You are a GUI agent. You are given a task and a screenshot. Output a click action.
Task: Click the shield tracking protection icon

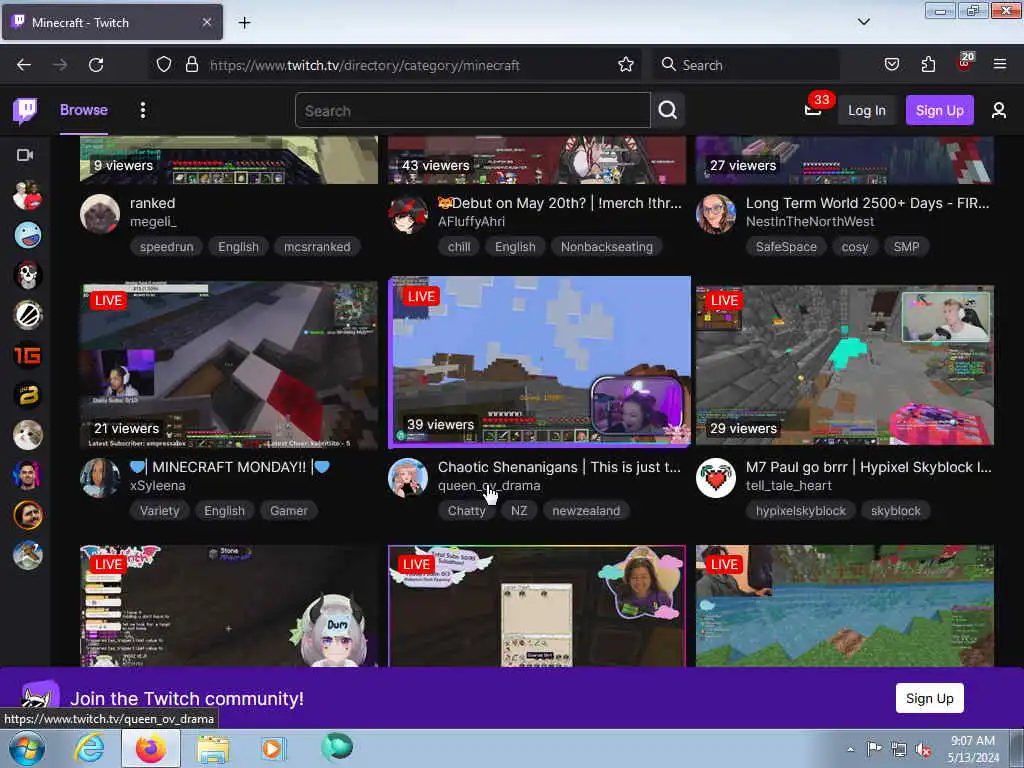(164, 65)
